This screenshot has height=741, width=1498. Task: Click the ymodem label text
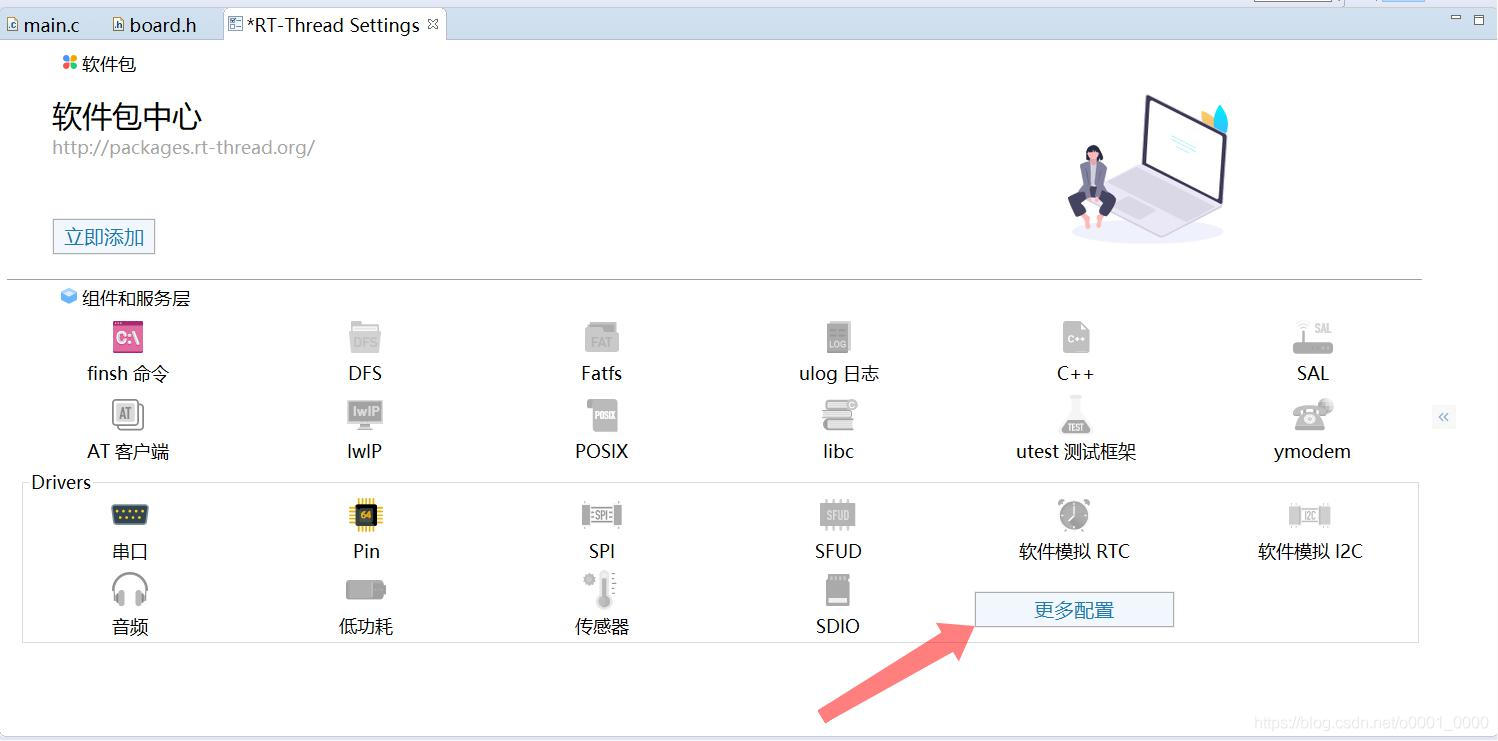click(1312, 452)
